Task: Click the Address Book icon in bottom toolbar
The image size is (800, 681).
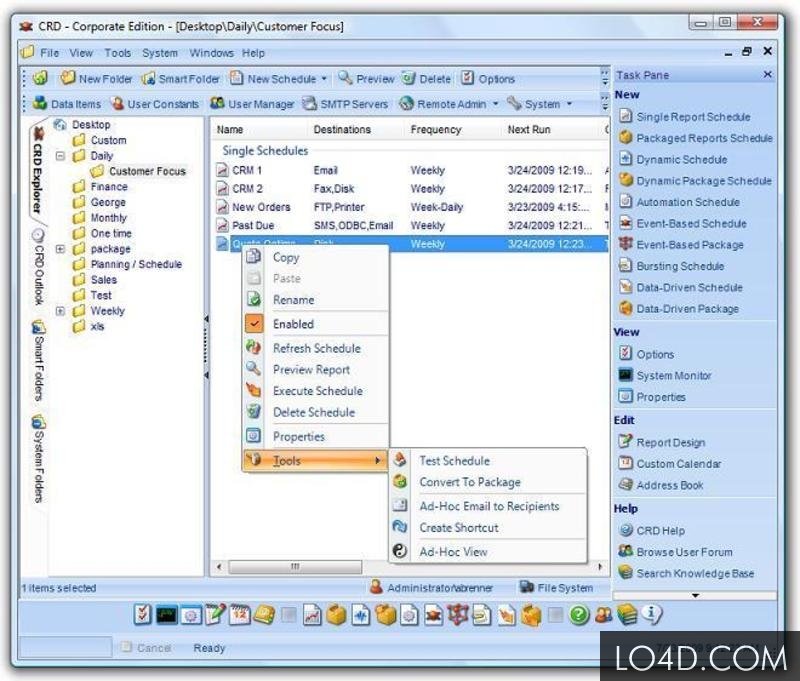Action: pos(264,615)
